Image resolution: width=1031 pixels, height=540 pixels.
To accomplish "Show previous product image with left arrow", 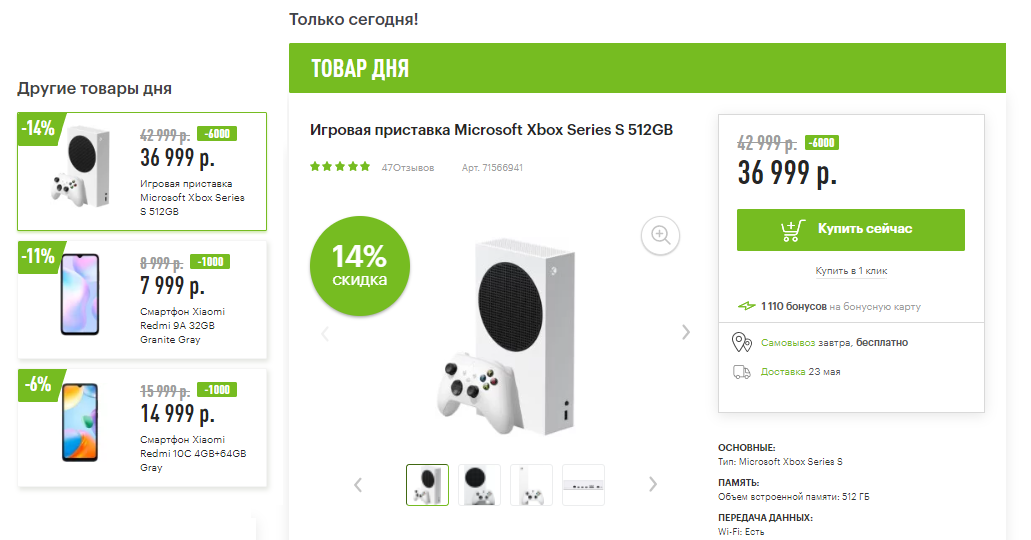I will (325, 334).
